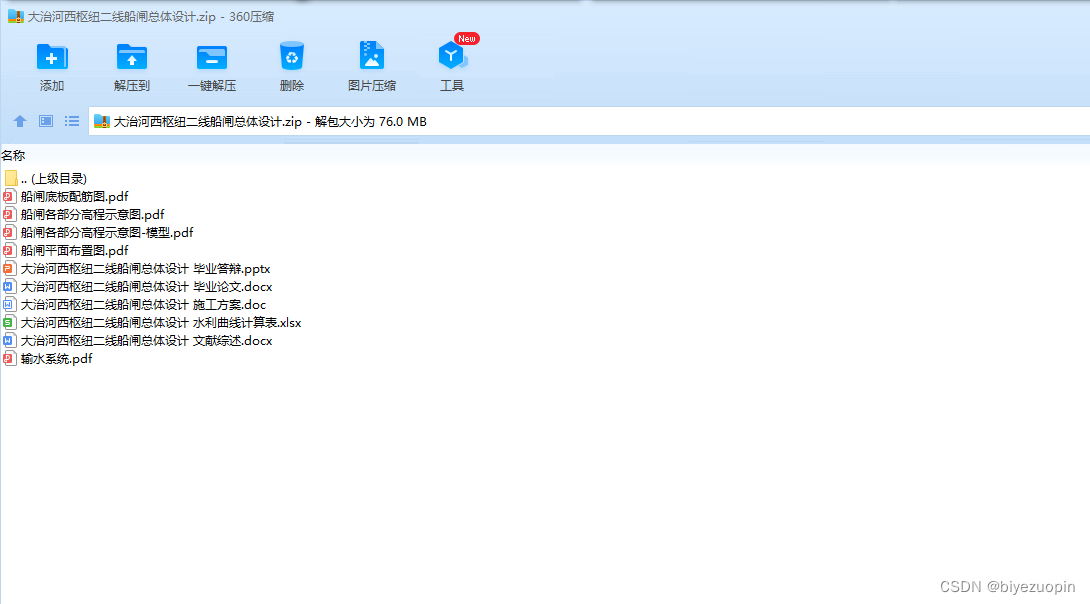Switch to thumbnail view icon
The width and height of the screenshot is (1090, 604).
(46, 121)
